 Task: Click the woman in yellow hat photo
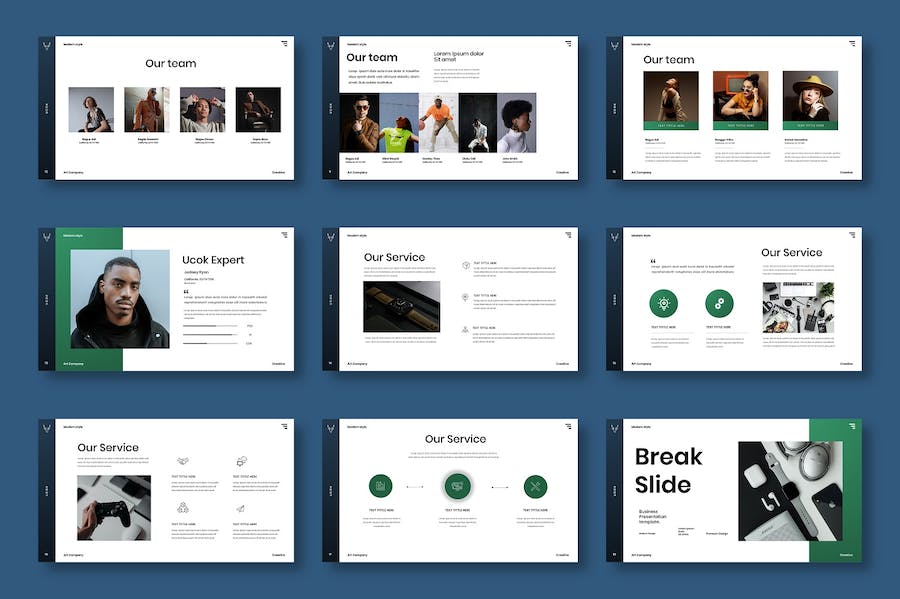tap(810, 97)
